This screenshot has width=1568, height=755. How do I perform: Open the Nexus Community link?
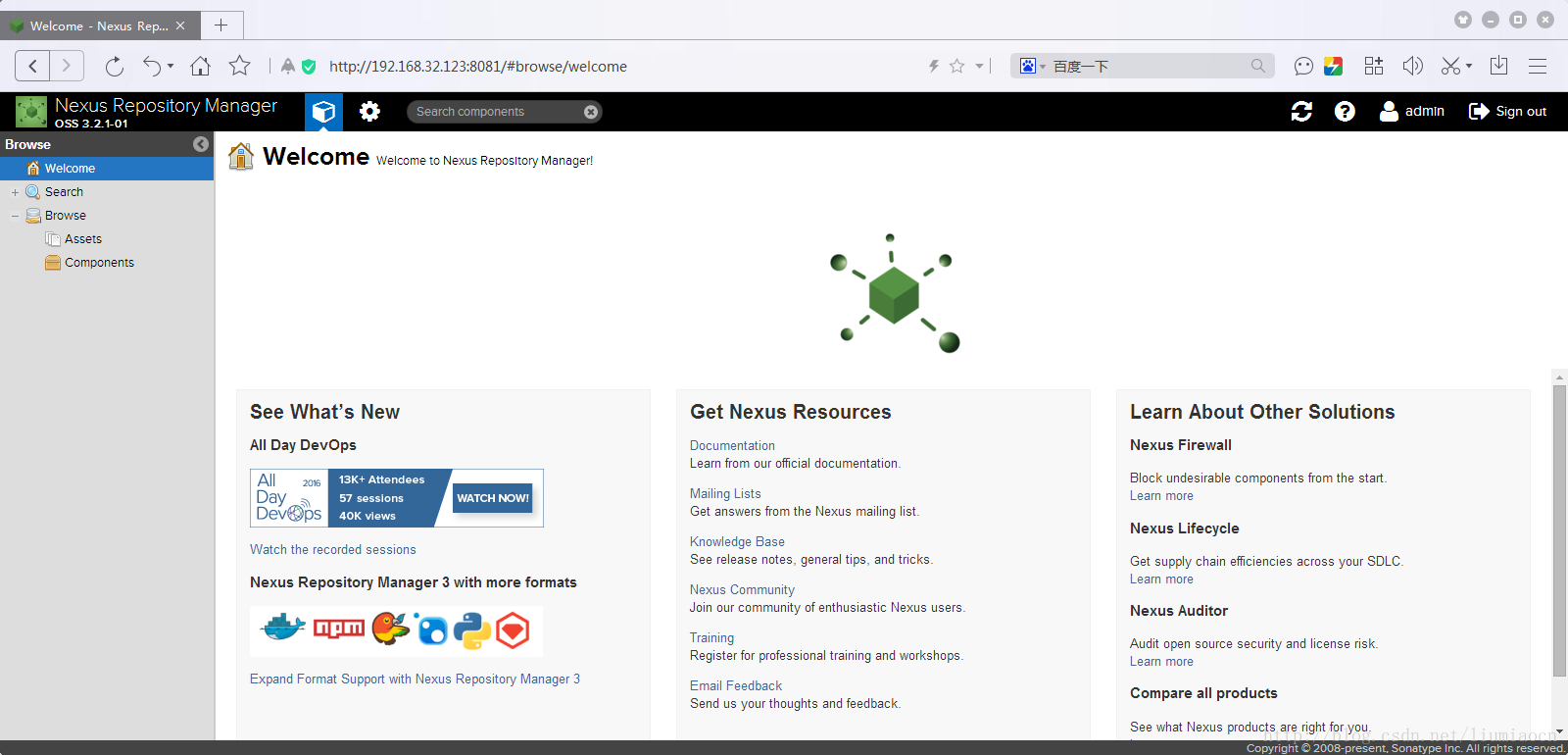(x=742, y=590)
